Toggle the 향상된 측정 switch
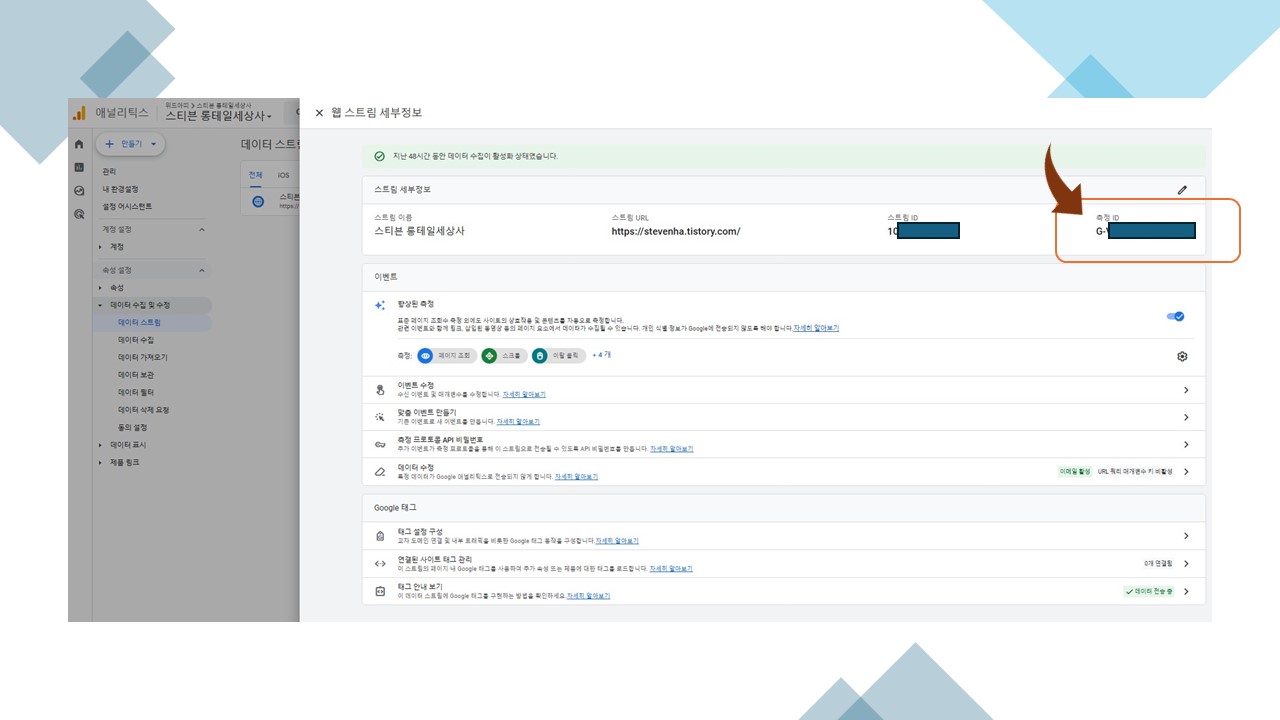The height and width of the screenshot is (720, 1280). pyautogui.click(x=1175, y=316)
